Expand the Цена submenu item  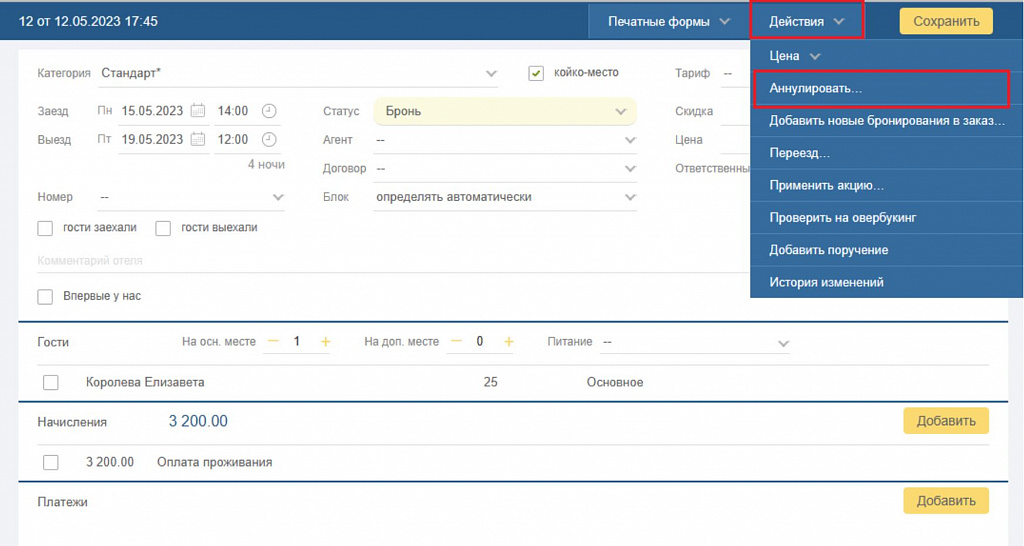pyautogui.click(x=887, y=56)
